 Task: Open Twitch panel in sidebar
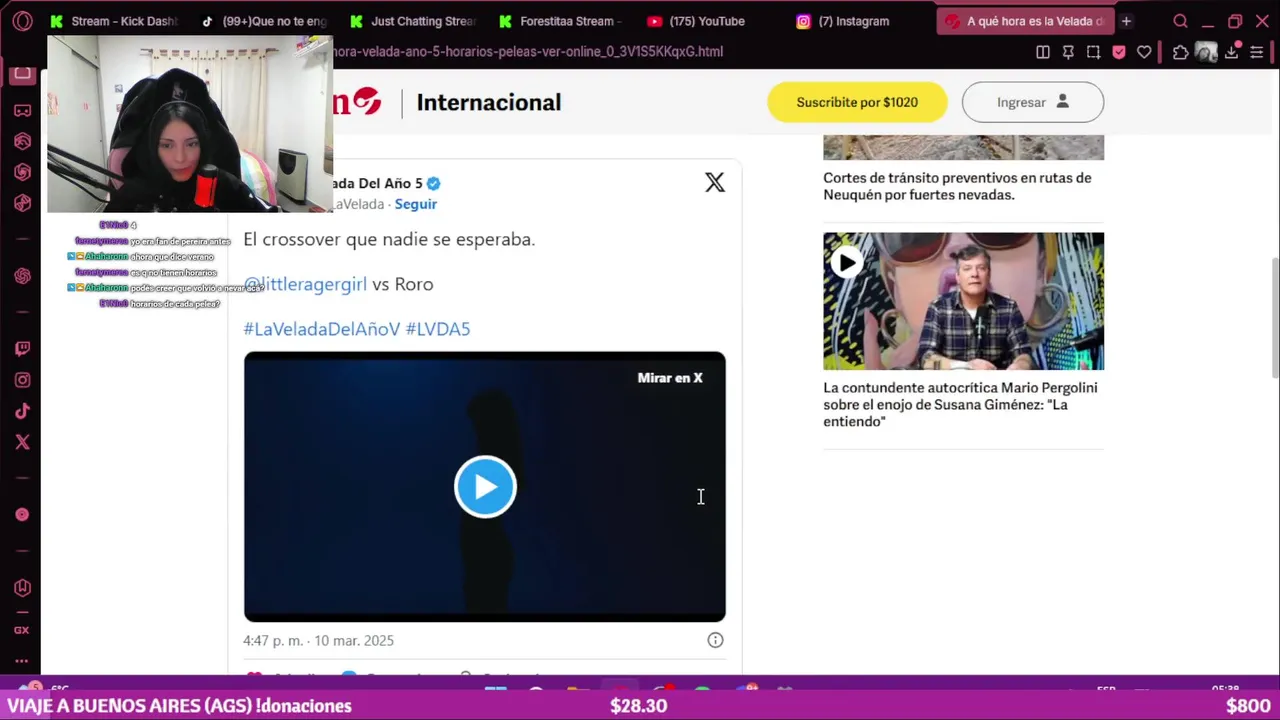22,349
